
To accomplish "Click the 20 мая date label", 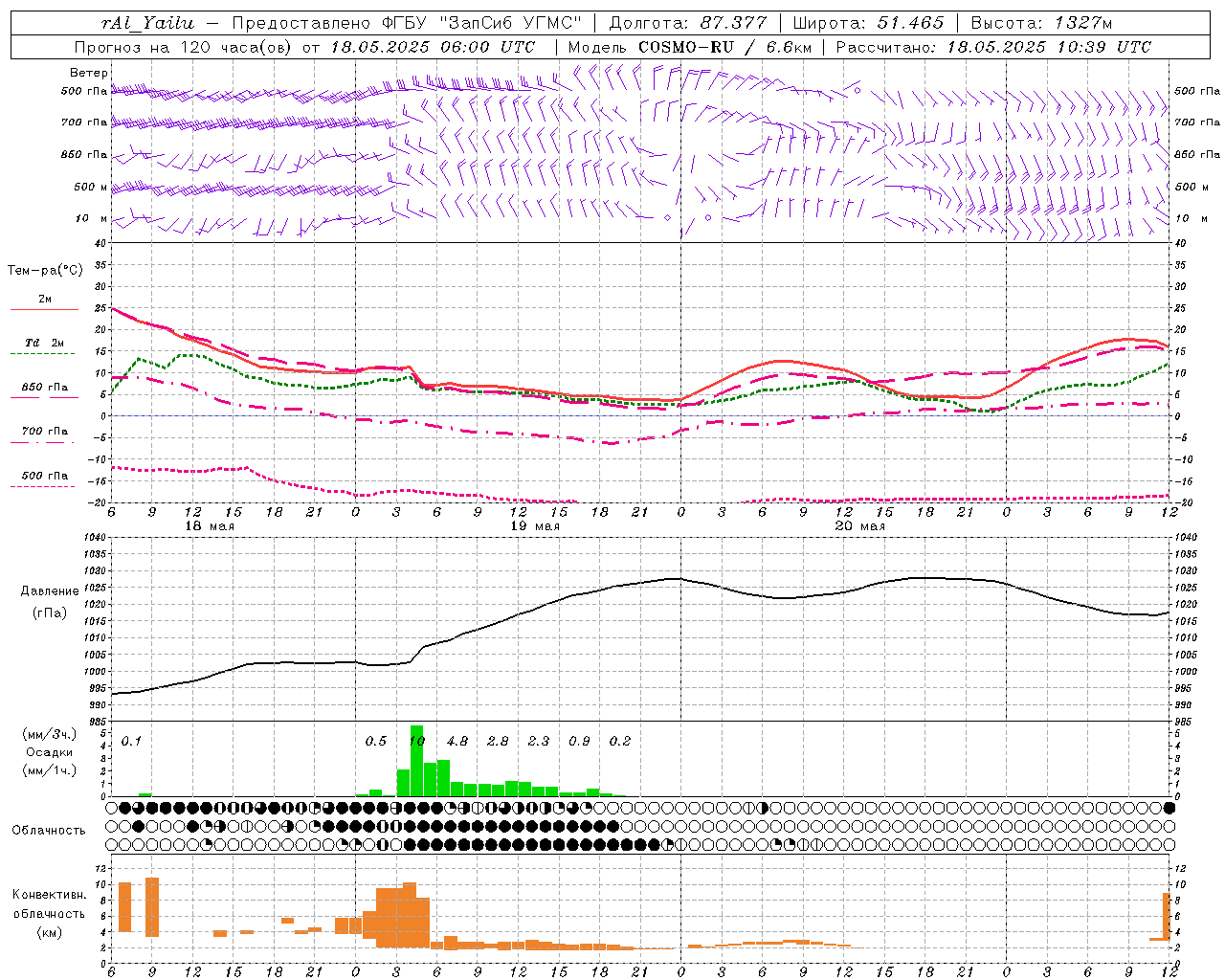I will tap(859, 526).
